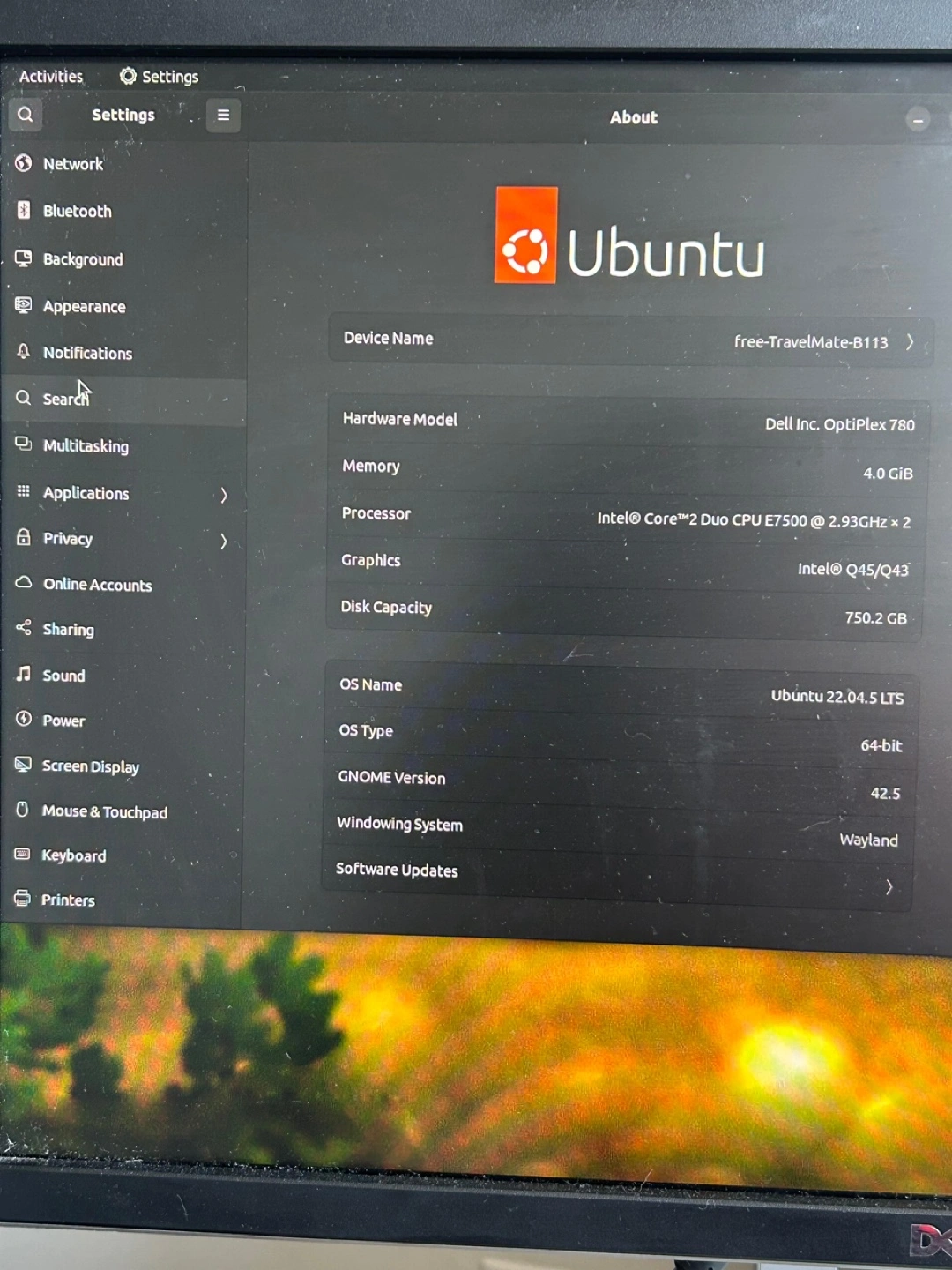This screenshot has height=1270, width=952.
Task: Open the hamburger menu in Settings header
Action: click(x=223, y=116)
